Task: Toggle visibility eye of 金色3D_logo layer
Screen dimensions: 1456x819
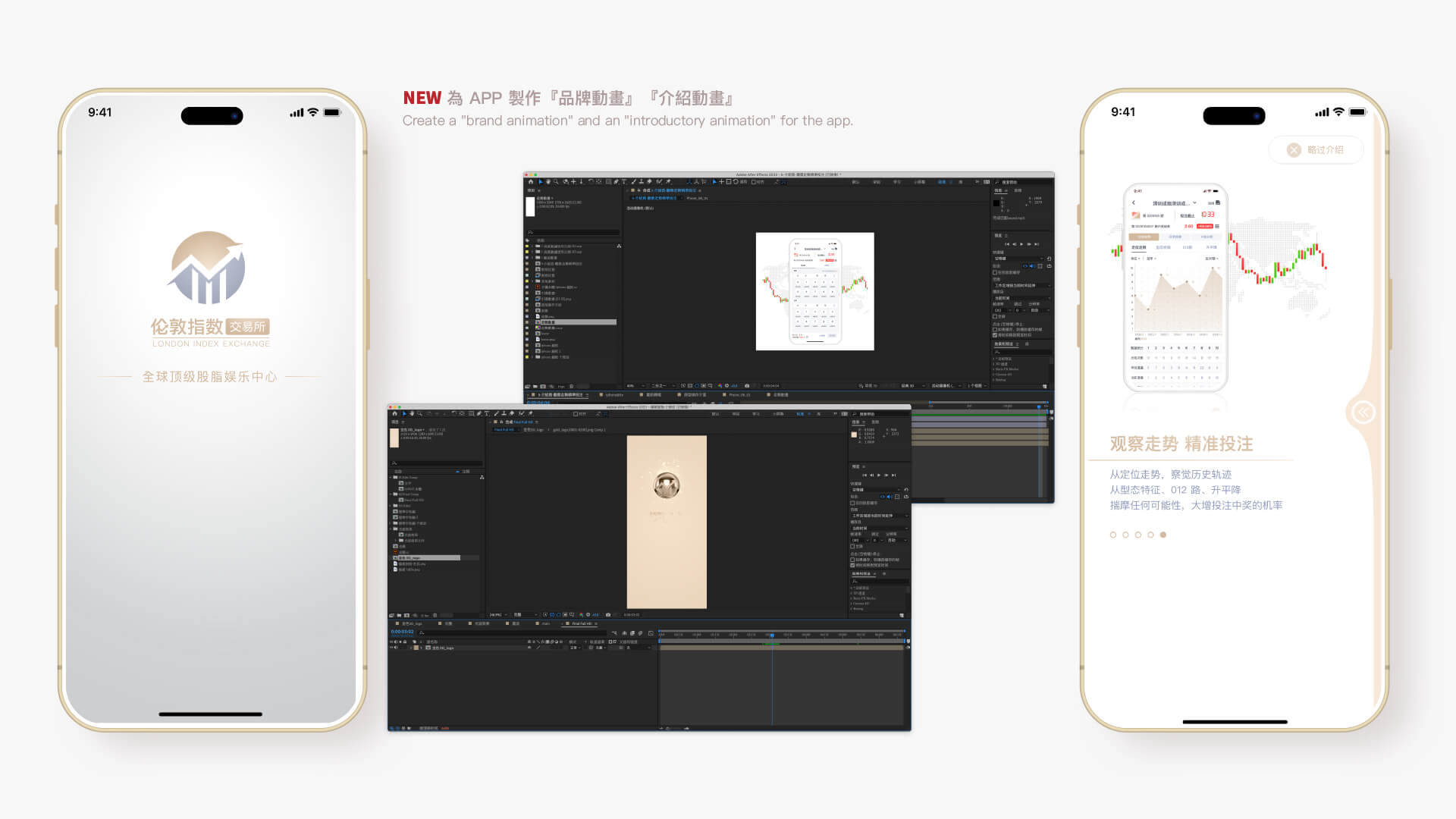Action: point(391,648)
